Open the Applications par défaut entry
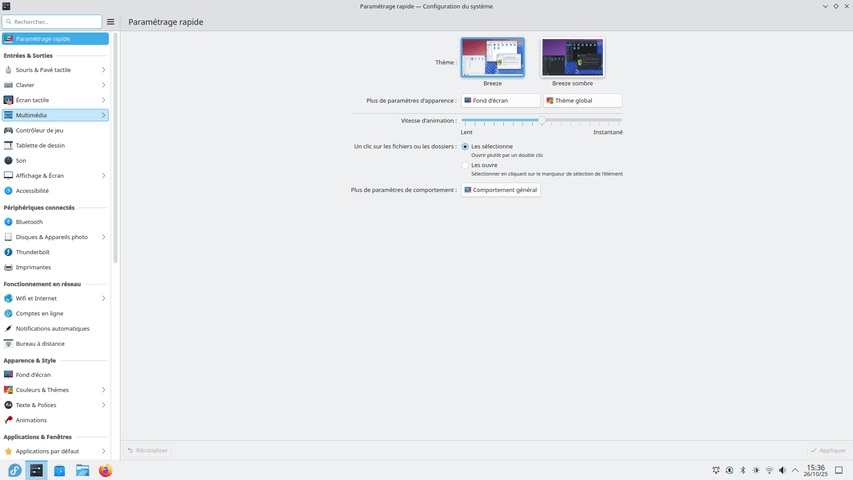This screenshot has height=480, width=853. (55, 451)
